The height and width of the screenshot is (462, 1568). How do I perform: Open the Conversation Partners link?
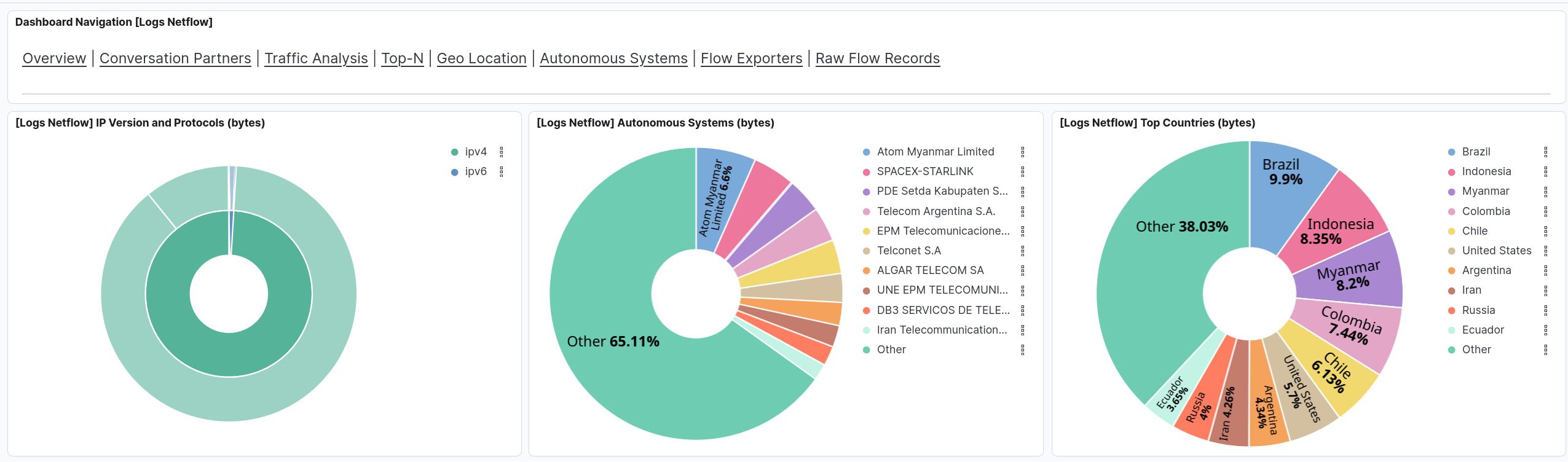coord(175,58)
